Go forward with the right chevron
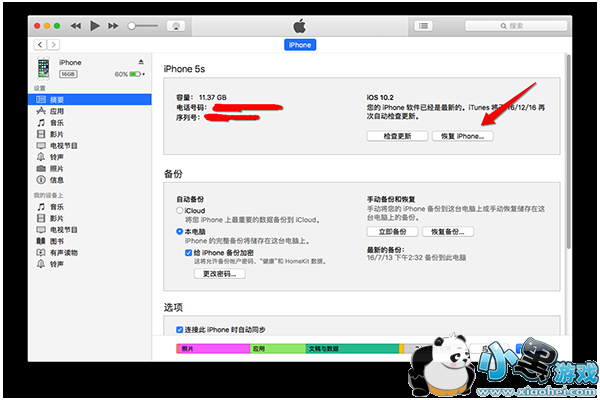Image resolution: width=600 pixels, height=400 pixels. tap(54, 45)
